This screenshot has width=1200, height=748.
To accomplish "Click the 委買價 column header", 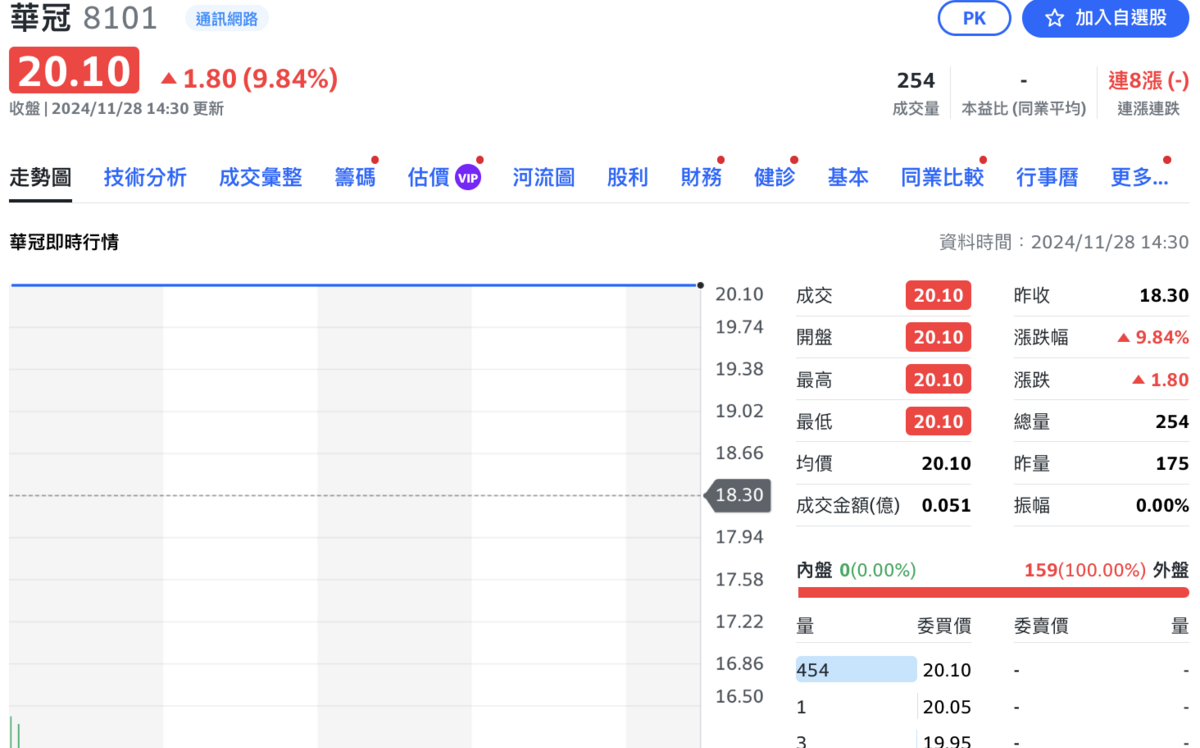I will [944, 626].
